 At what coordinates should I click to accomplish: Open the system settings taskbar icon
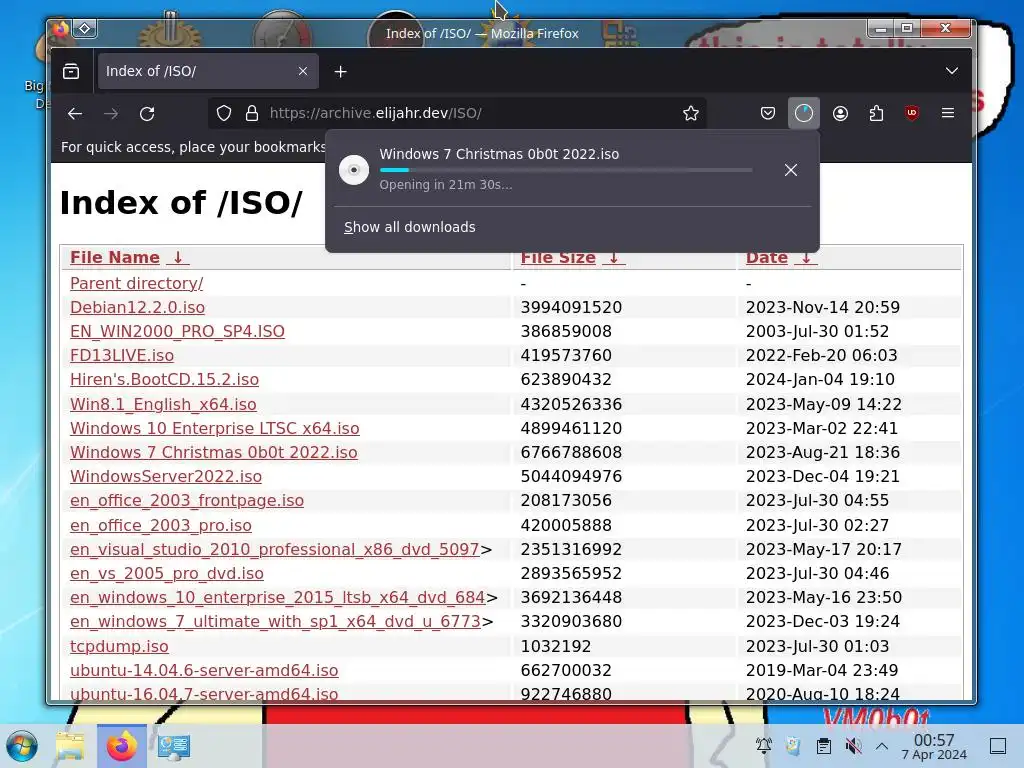click(x=174, y=746)
